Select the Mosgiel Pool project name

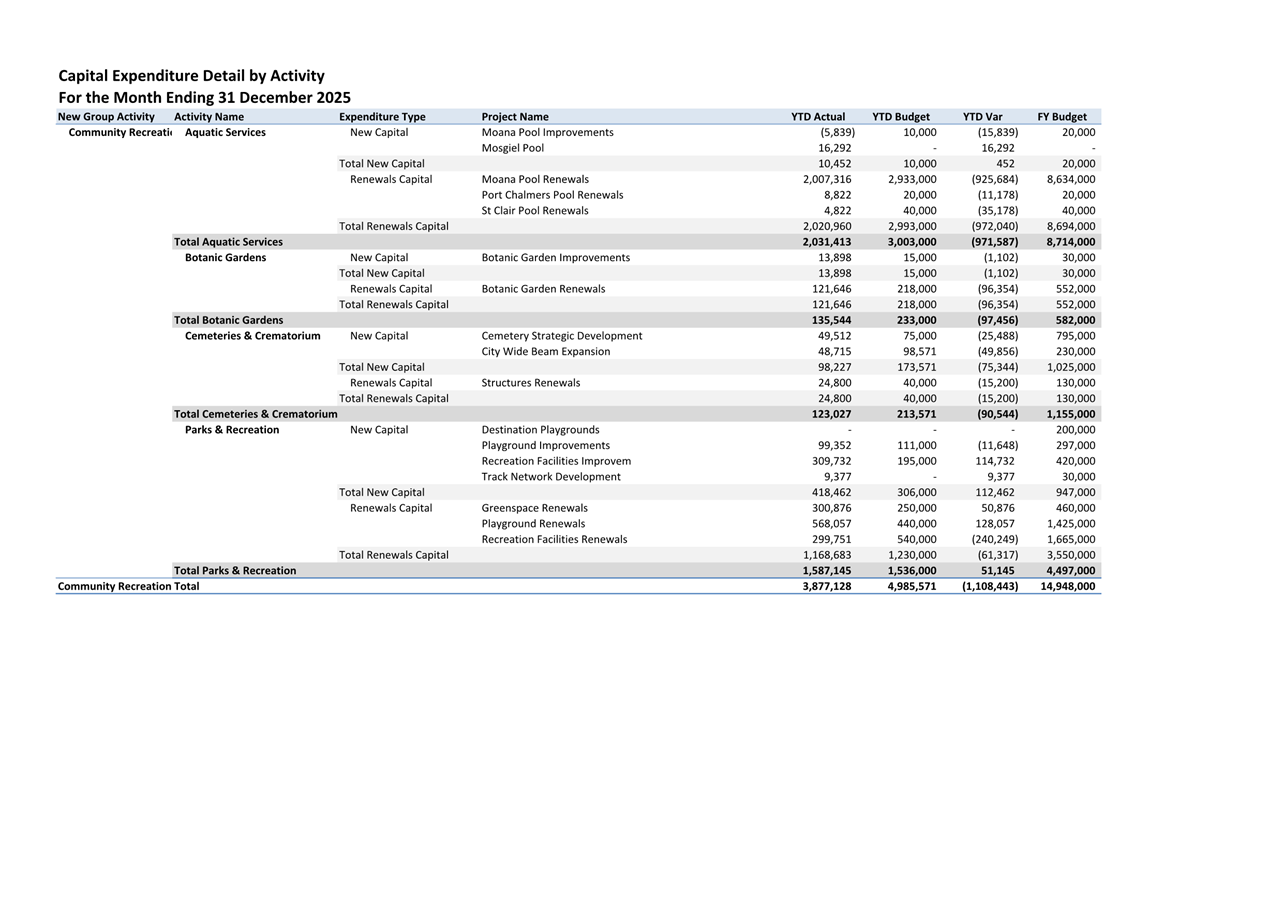click(512, 148)
